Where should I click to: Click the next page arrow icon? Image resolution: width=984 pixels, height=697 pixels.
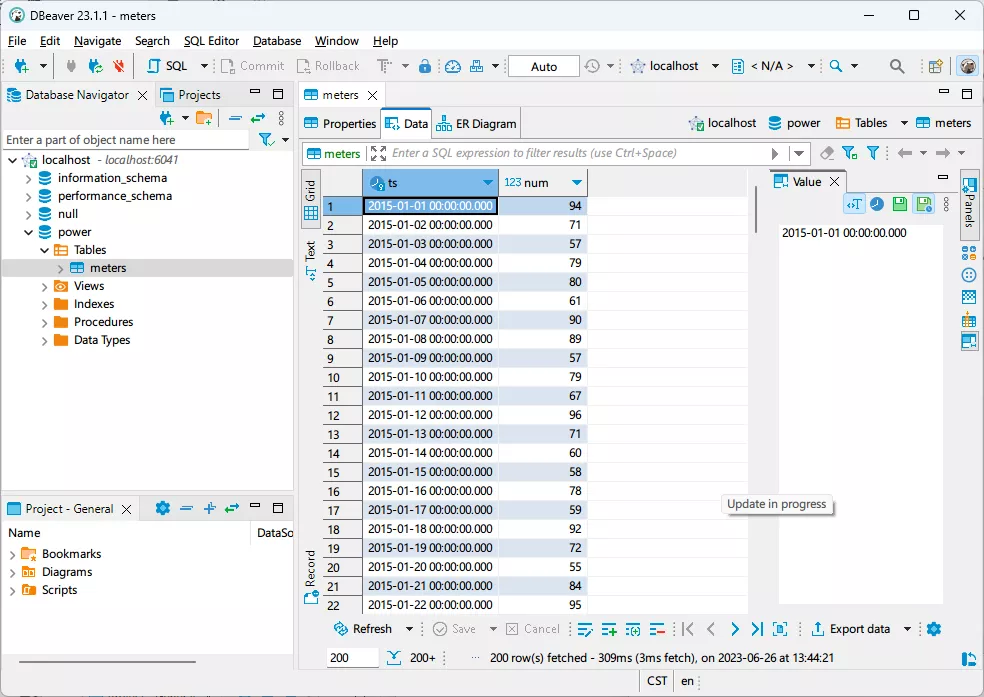(734, 629)
